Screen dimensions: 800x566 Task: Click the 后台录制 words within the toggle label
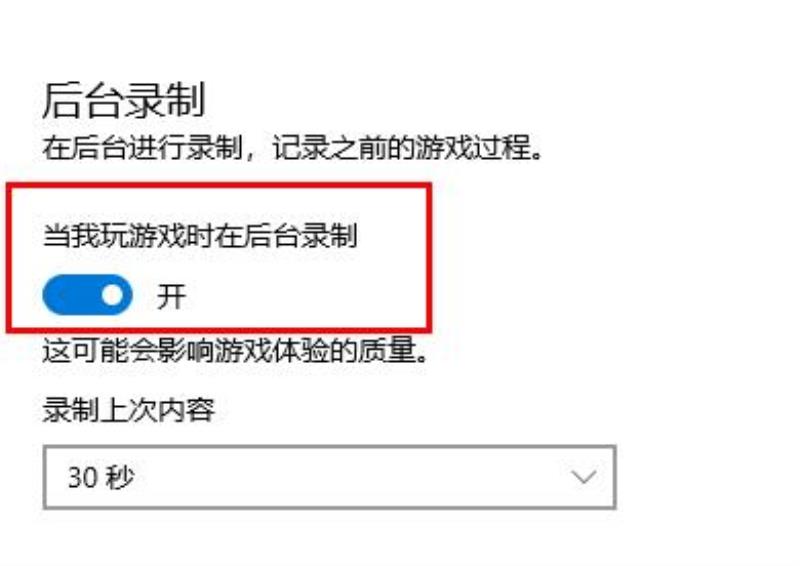pos(300,235)
